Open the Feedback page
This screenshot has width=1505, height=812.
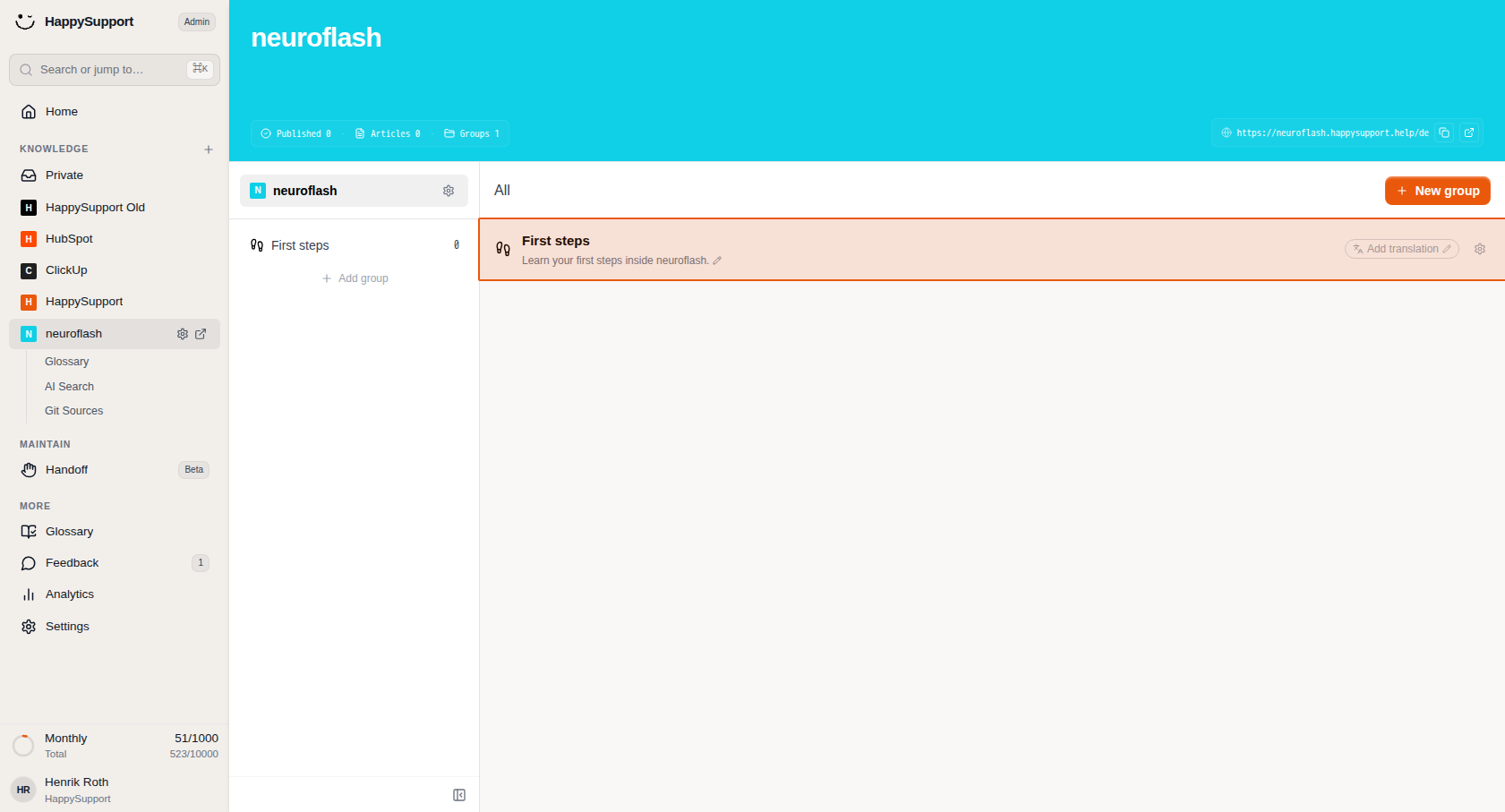pos(115,563)
